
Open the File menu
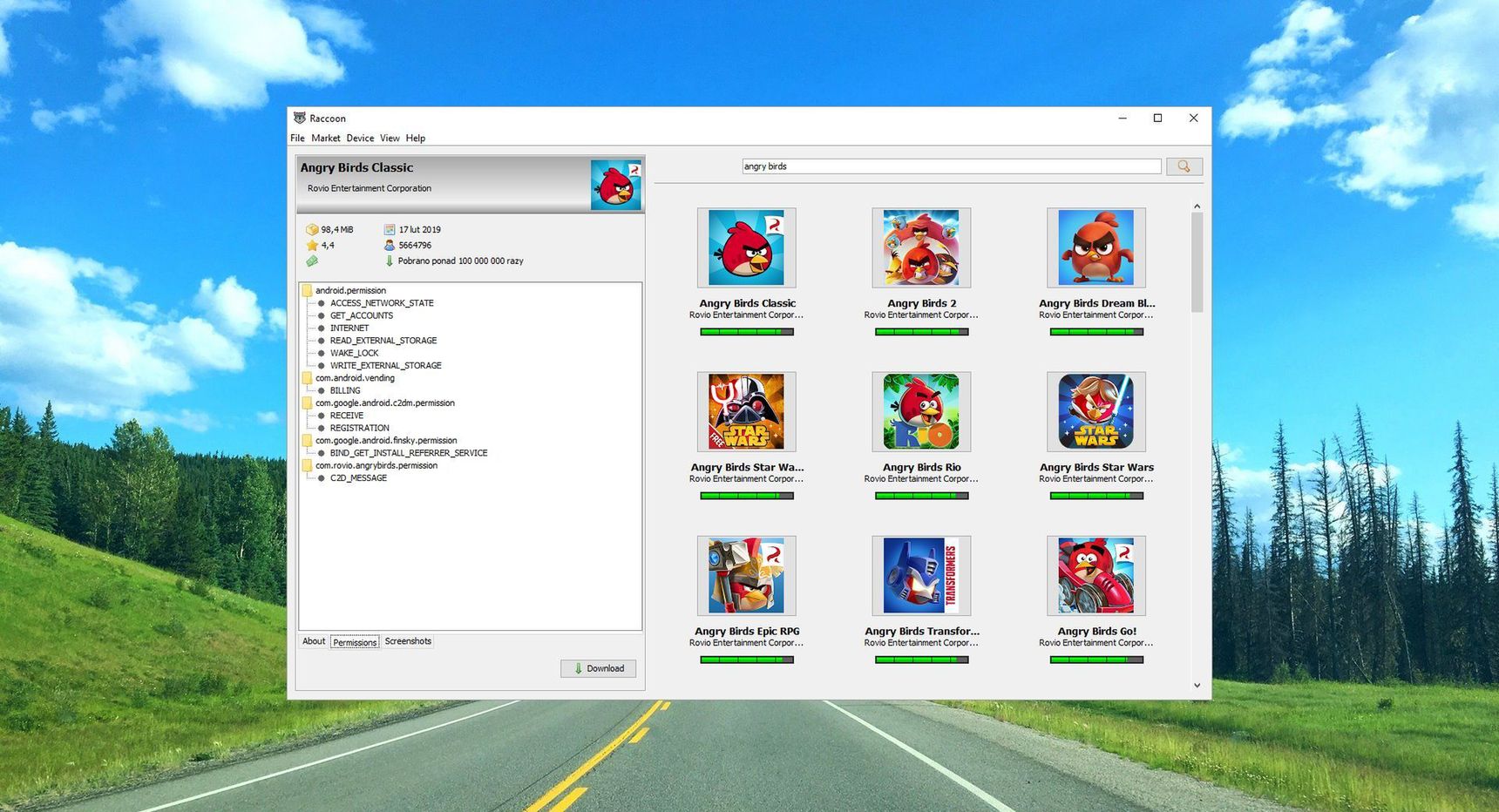297,139
